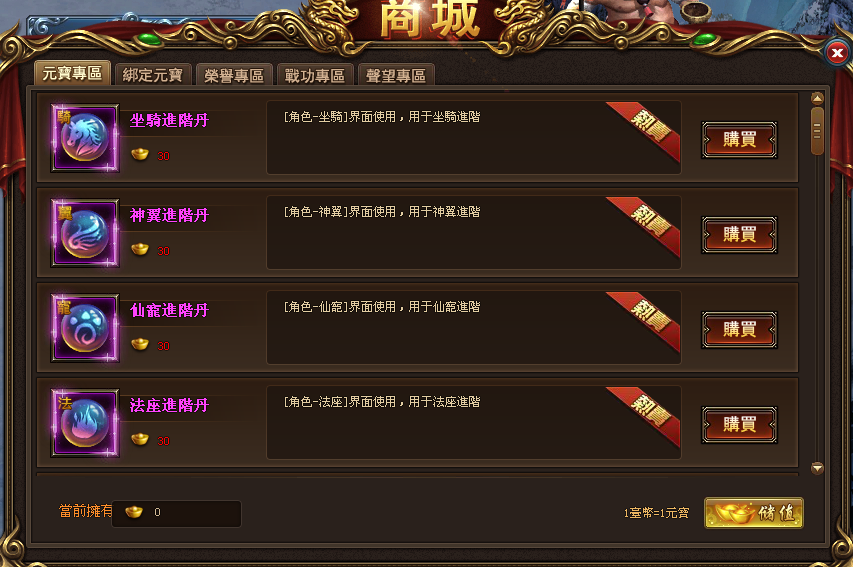The width and height of the screenshot is (853, 567).
Task: Select the 法座進階丹 flame orb icon
Action: (x=85, y=423)
